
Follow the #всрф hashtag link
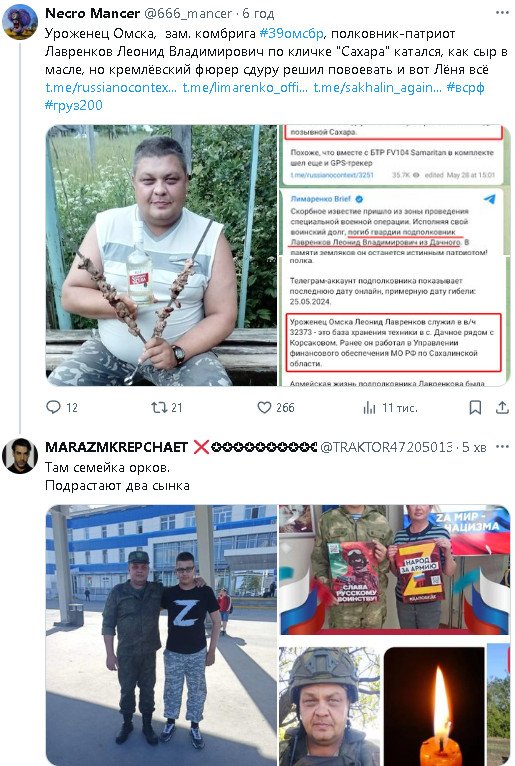point(465,87)
